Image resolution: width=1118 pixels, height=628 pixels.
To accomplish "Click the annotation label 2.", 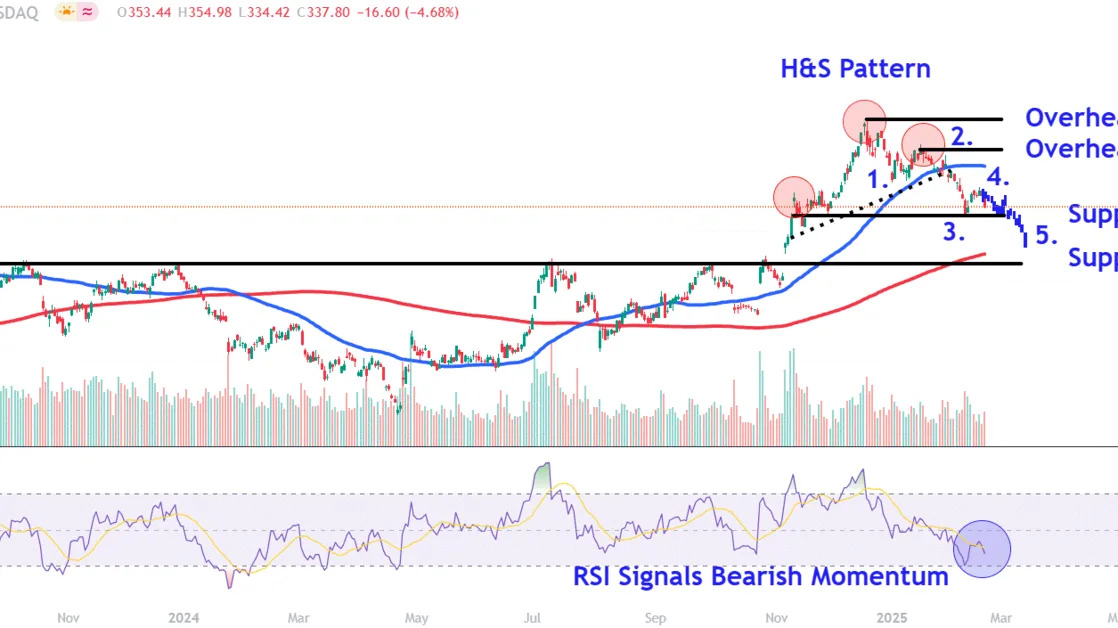I will click(x=962, y=136).
